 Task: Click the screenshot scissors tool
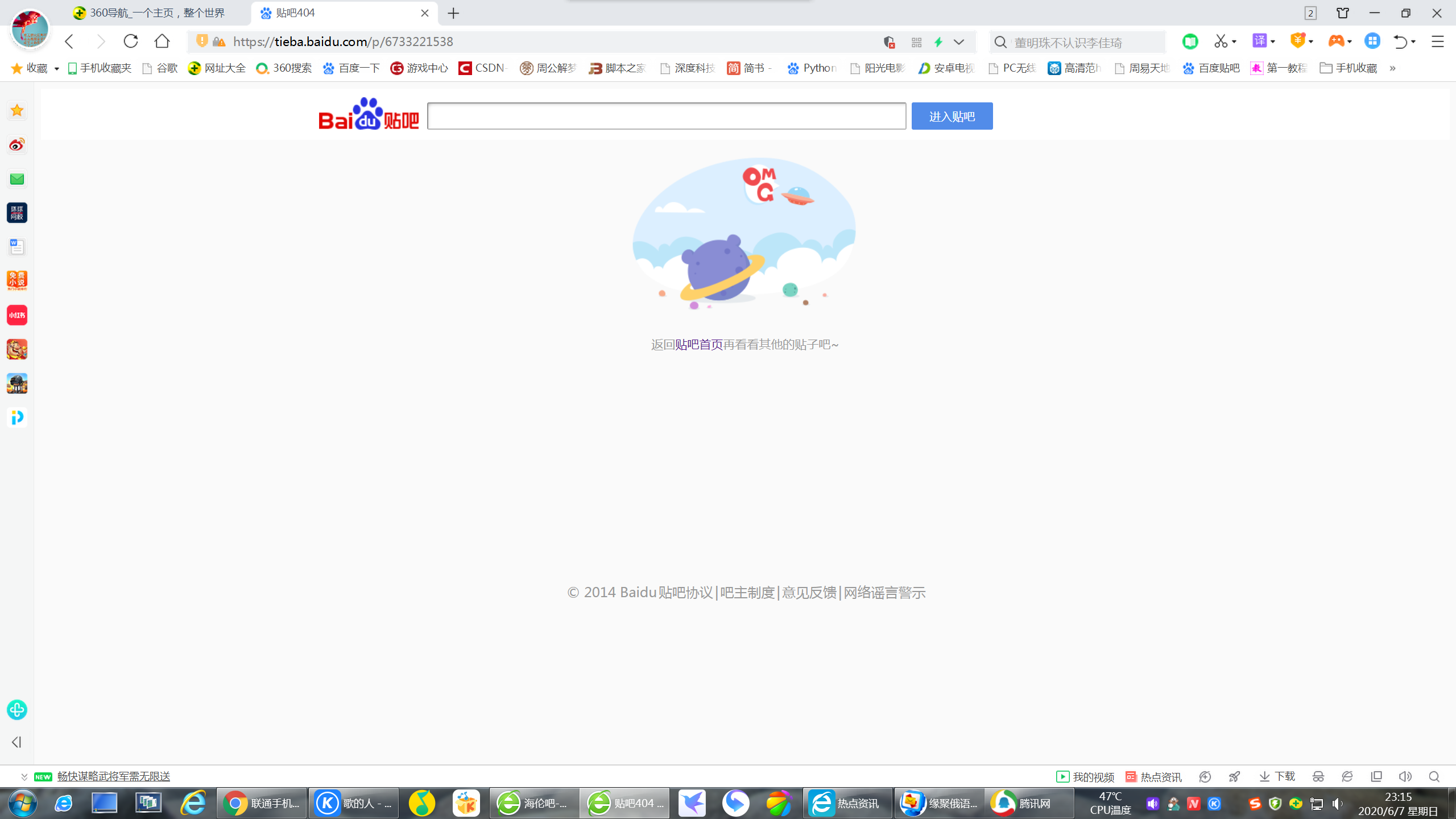tap(1220, 42)
